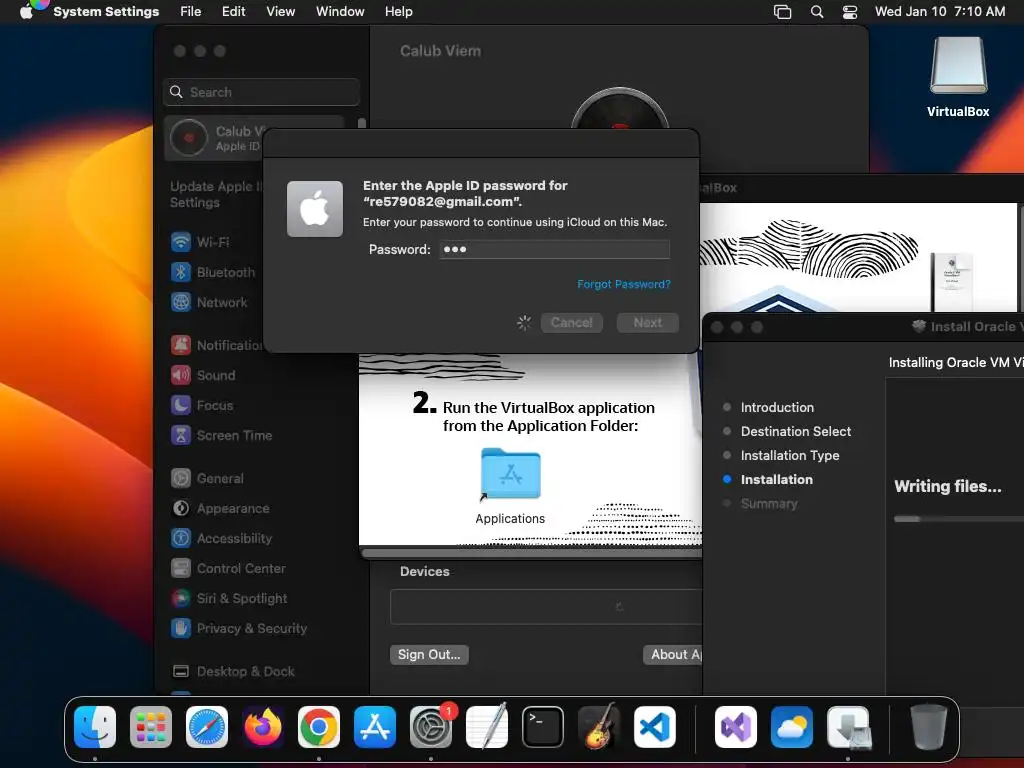Click the settings sidebar scrollbar
Viewport: 1024px width, 768px height.
362,123
